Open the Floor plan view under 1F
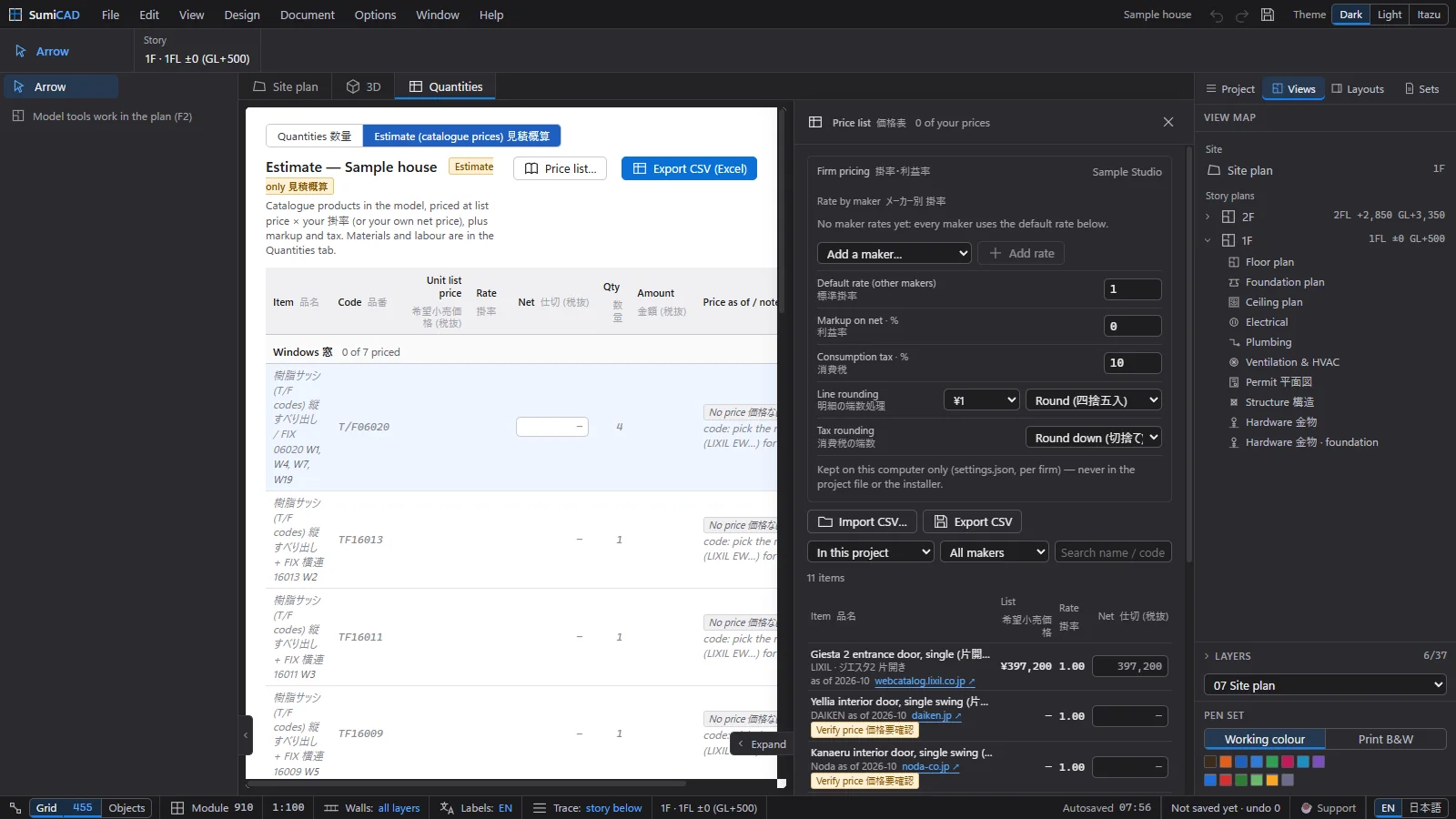Screen dimensions: 1456x819 point(1269,262)
